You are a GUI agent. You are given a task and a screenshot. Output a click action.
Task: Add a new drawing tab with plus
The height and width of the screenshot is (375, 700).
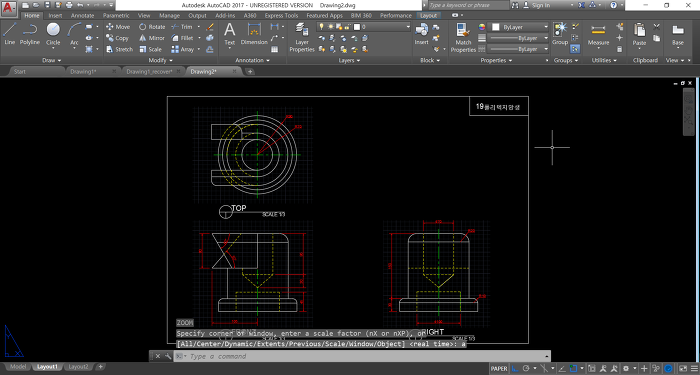pyautogui.click(x=250, y=71)
